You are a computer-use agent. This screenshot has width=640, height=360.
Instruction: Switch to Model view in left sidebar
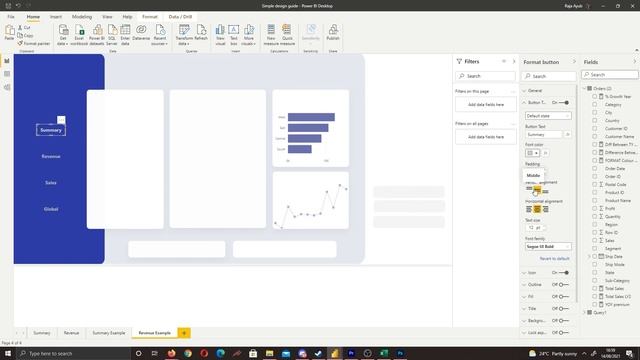pyautogui.click(x=7, y=87)
